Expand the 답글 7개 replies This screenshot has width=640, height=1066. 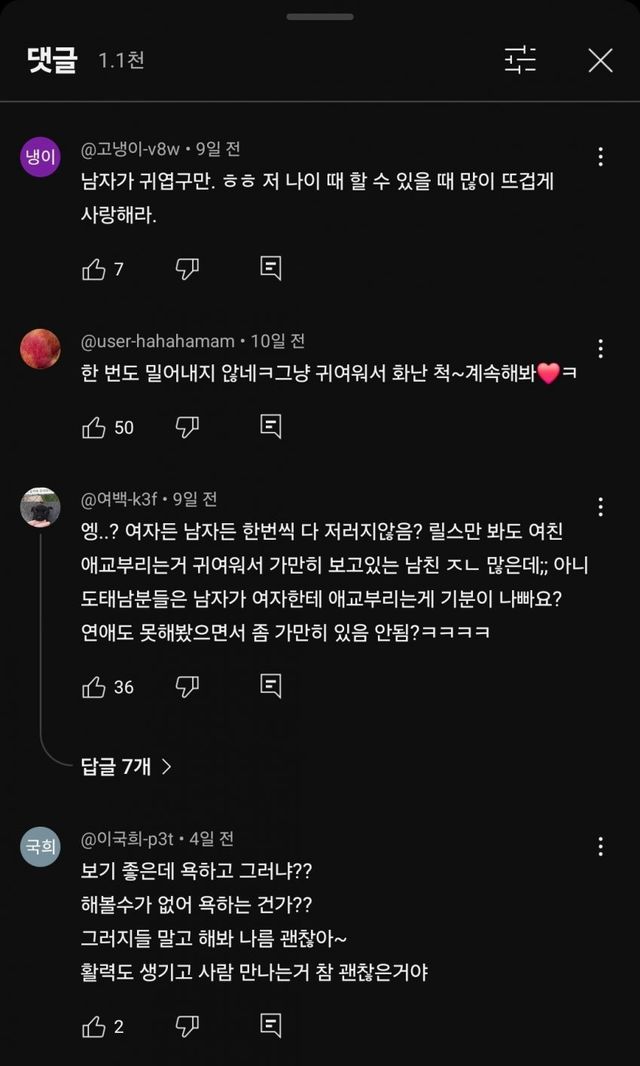click(126, 766)
